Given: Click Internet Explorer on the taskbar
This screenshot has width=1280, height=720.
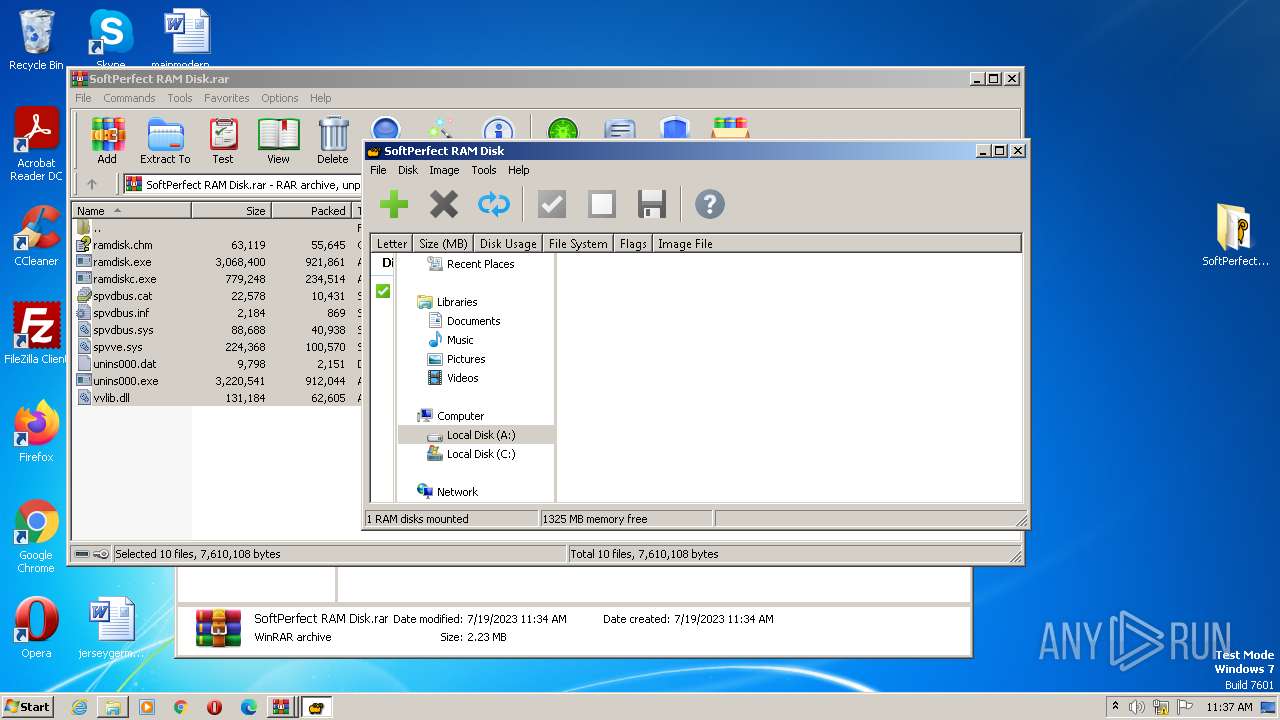Looking at the screenshot, I should [x=79, y=707].
